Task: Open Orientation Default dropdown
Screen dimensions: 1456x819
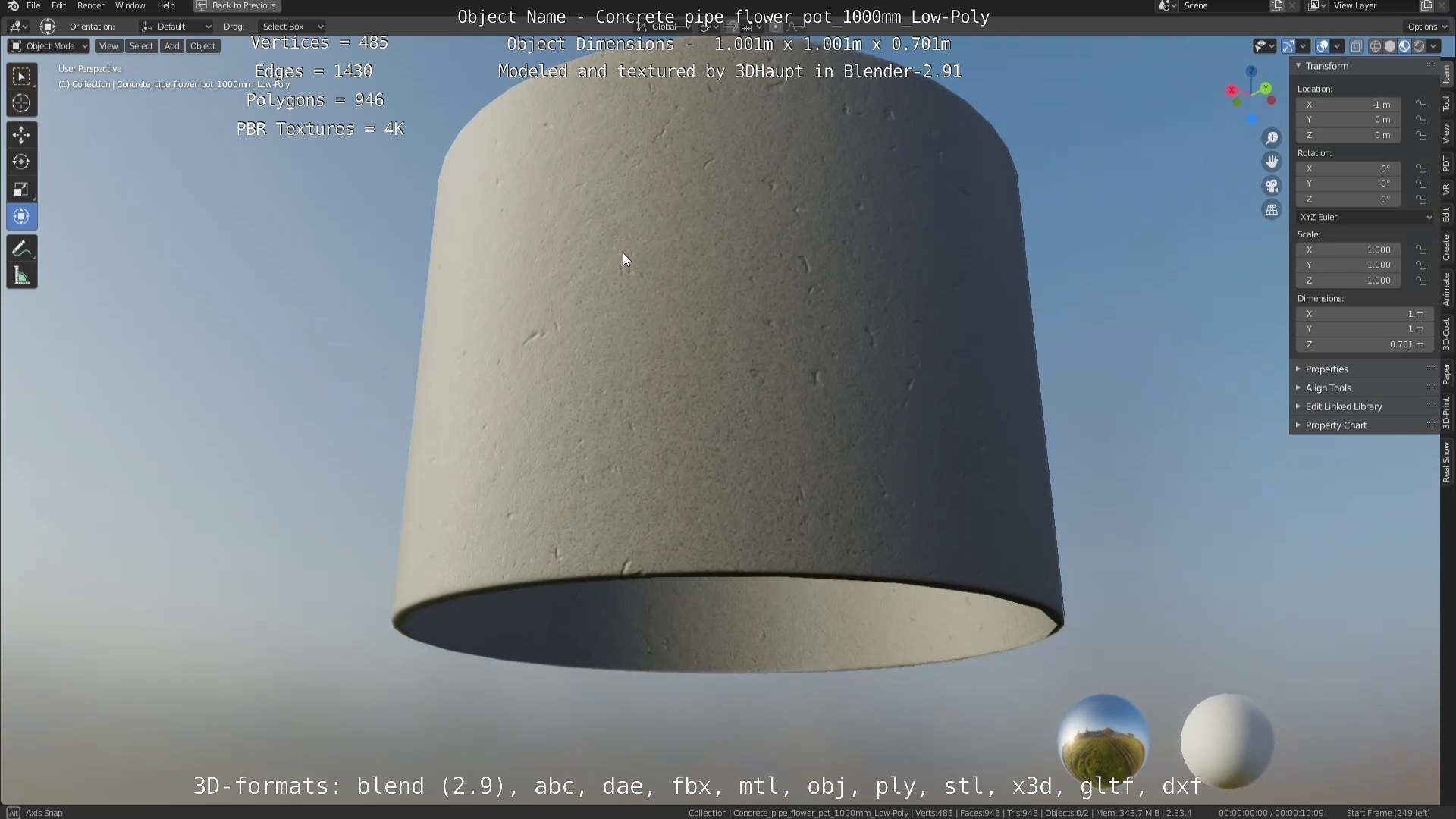Action: pos(176,27)
